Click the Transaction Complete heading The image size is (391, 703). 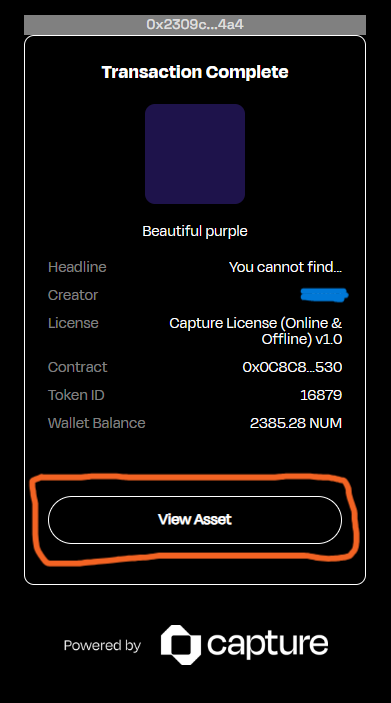click(x=195, y=72)
